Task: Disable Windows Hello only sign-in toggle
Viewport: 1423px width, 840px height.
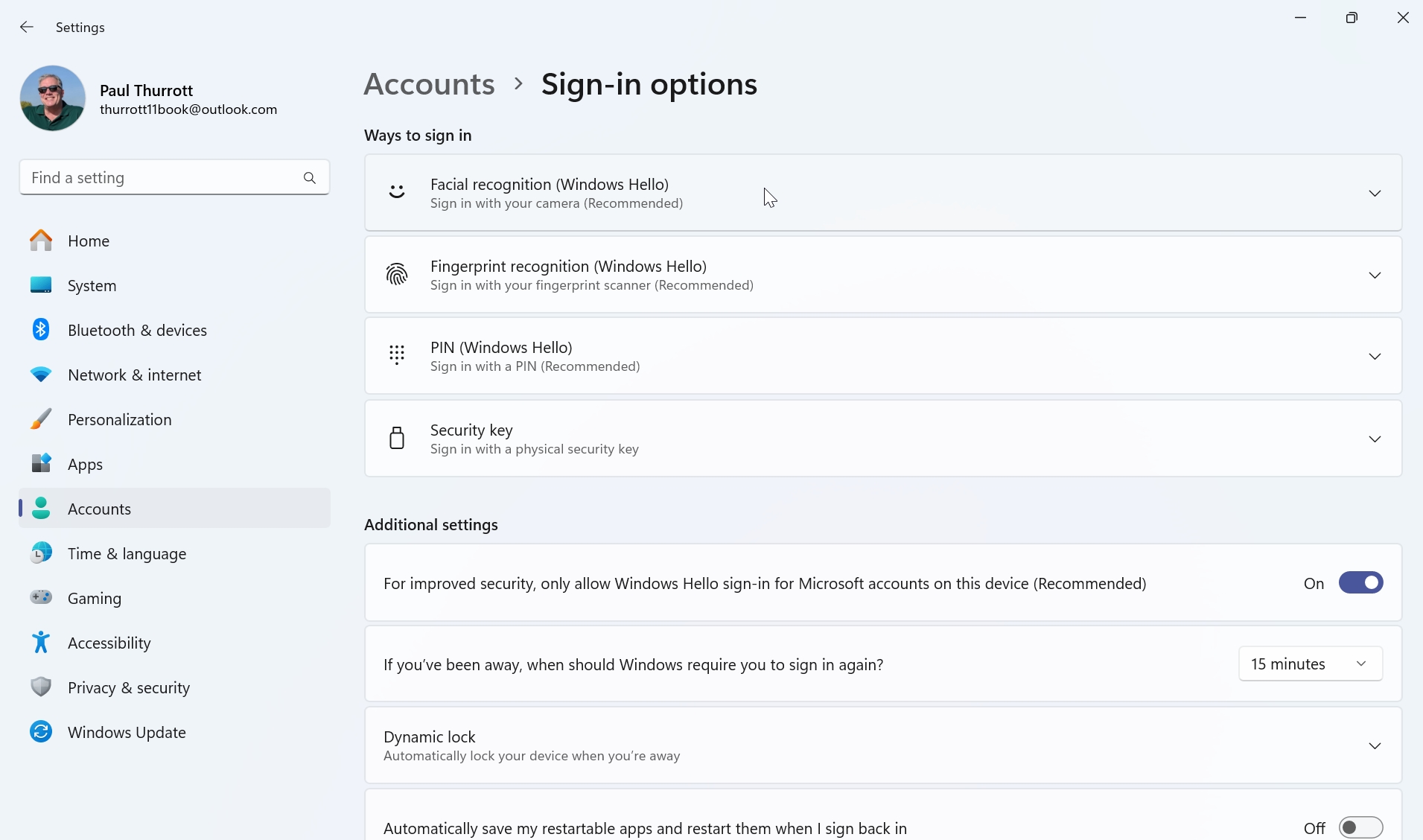Action: click(1360, 583)
